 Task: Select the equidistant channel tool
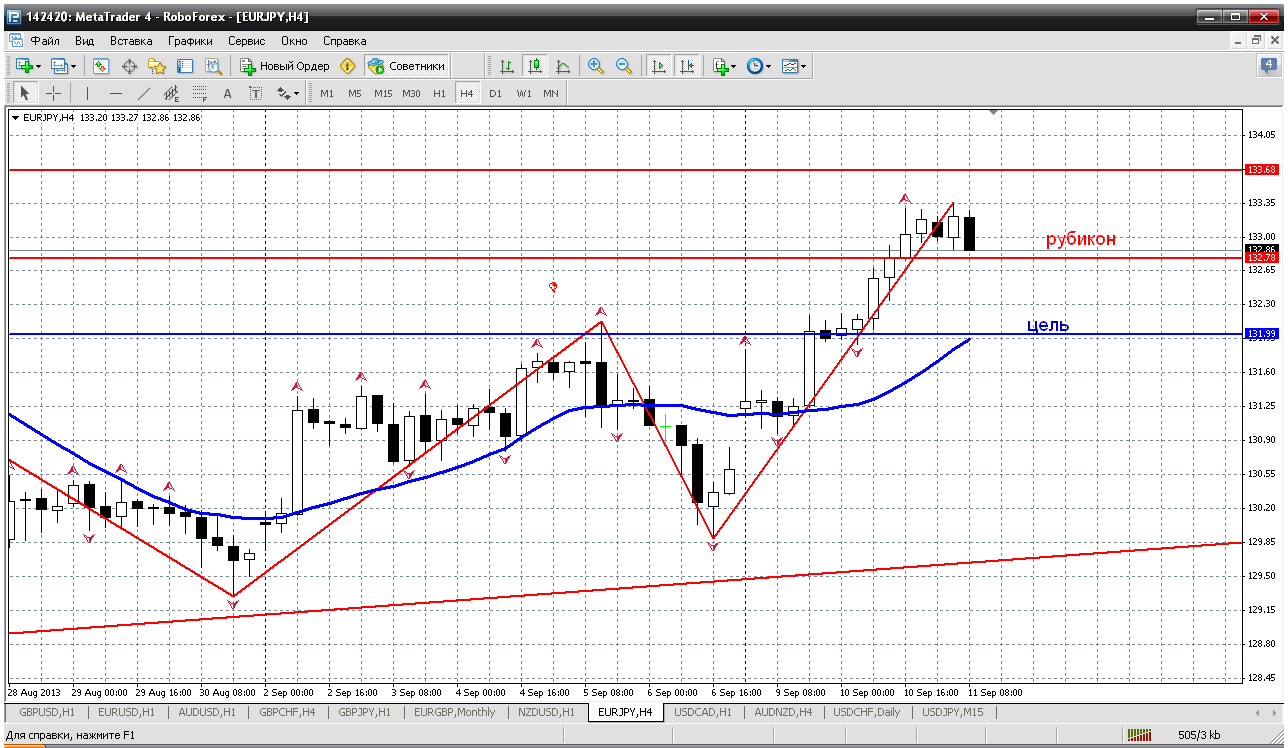click(171, 93)
